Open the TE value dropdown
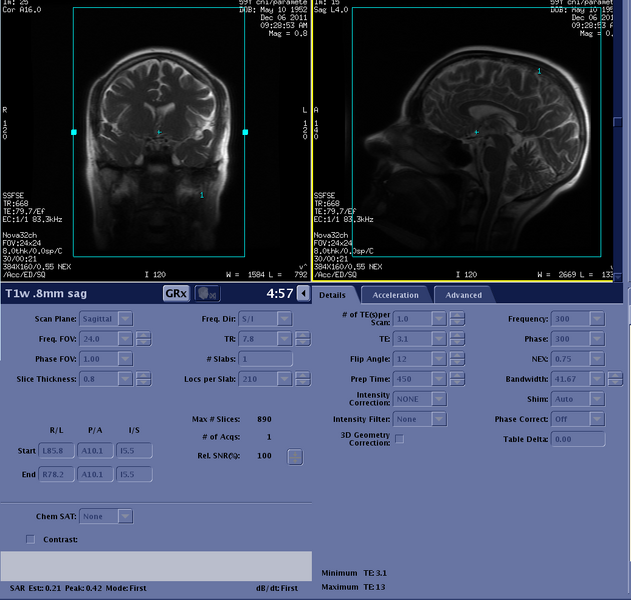 click(439, 339)
